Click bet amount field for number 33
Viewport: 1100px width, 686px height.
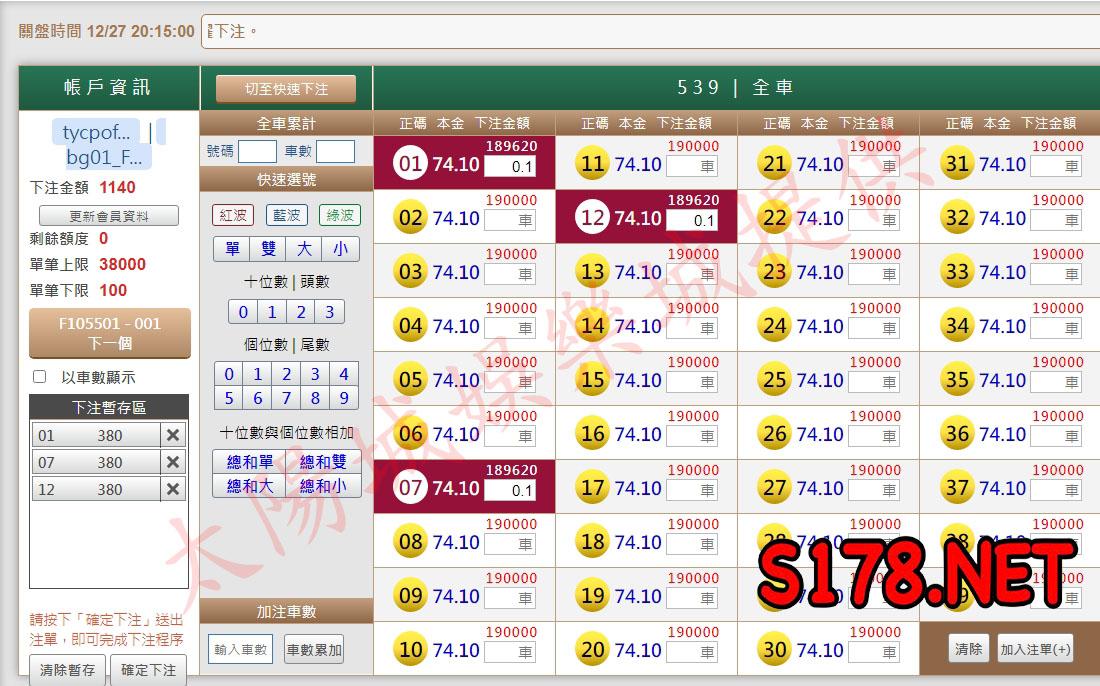coord(1056,274)
